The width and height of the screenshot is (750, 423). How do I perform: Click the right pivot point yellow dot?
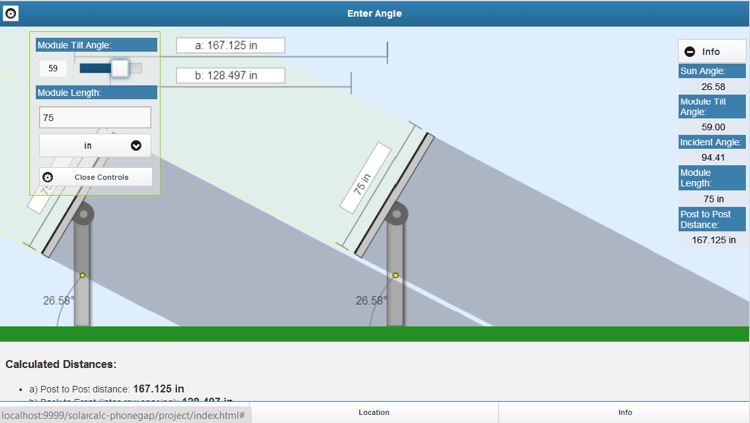(x=395, y=275)
